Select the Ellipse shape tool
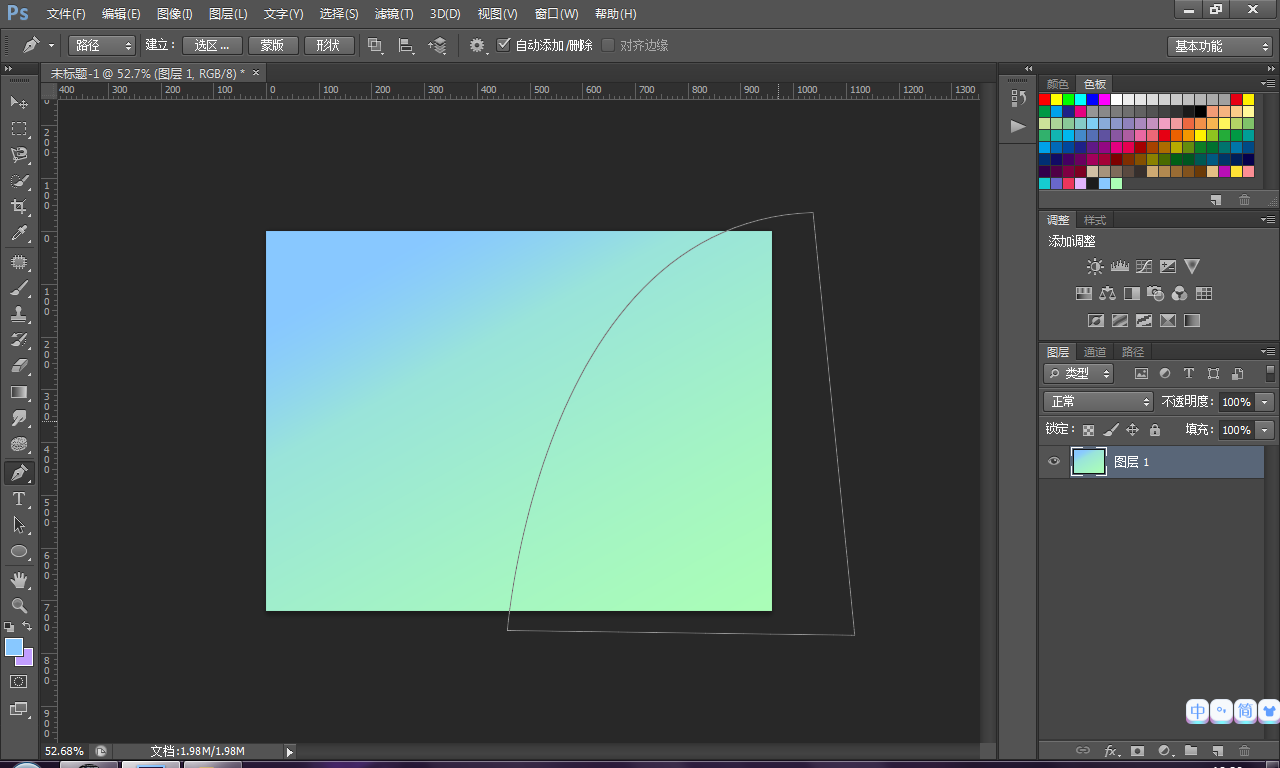The height and width of the screenshot is (768, 1280). tap(19, 551)
